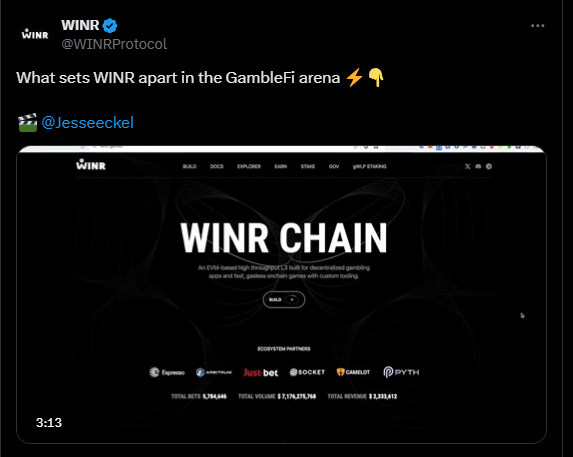The image size is (573, 457).
Task: Open the EXPLORER nav item
Action: click(x=249, y=166)
